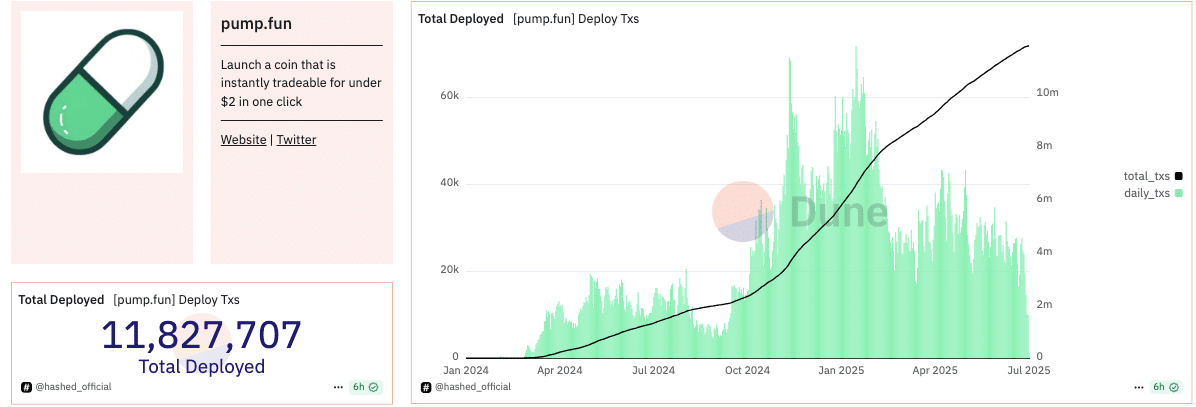Open the pump.fun Twitter link
The height and width of the screenshot is (407, 1196).
(x=296, y=139)
